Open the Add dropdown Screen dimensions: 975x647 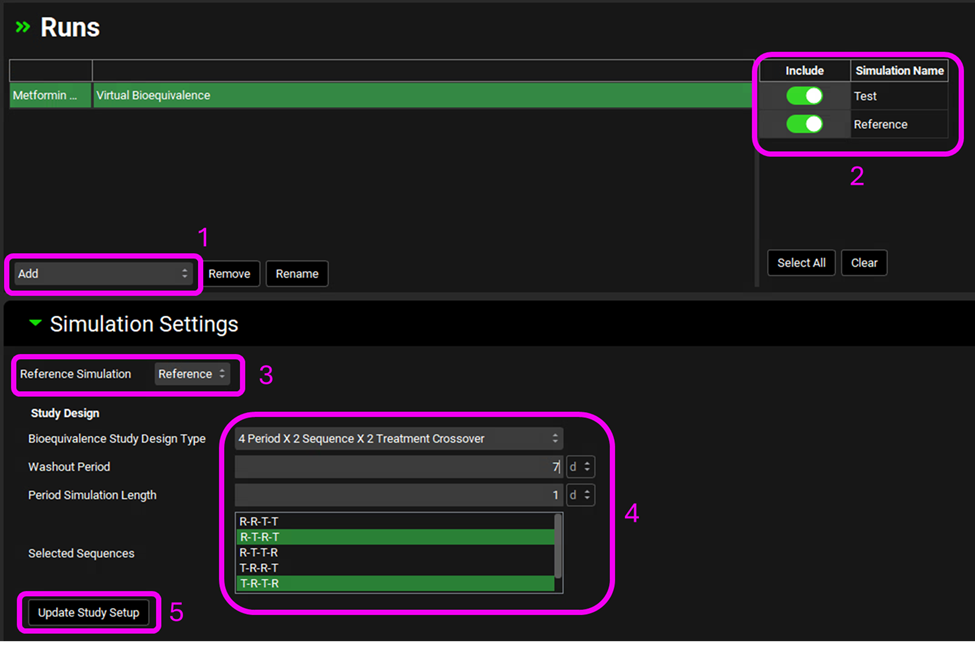[x=103, y=273]
